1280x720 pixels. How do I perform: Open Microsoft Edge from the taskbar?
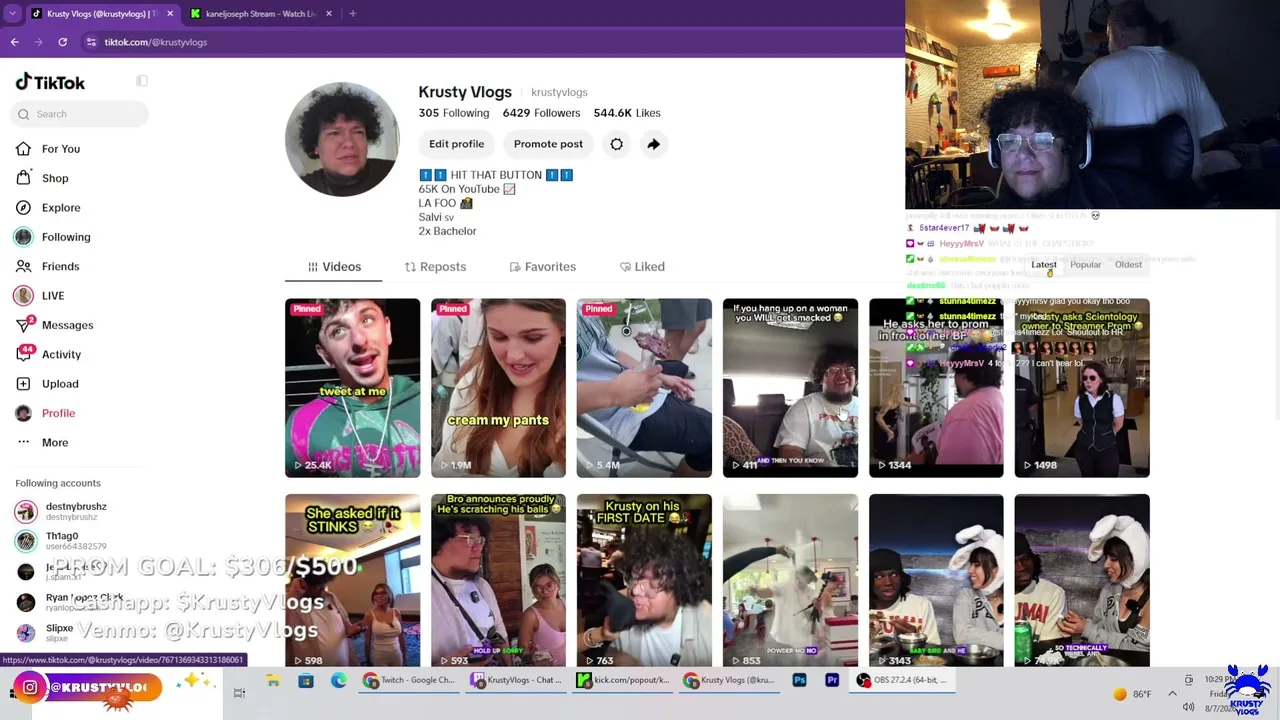[339, 681]
